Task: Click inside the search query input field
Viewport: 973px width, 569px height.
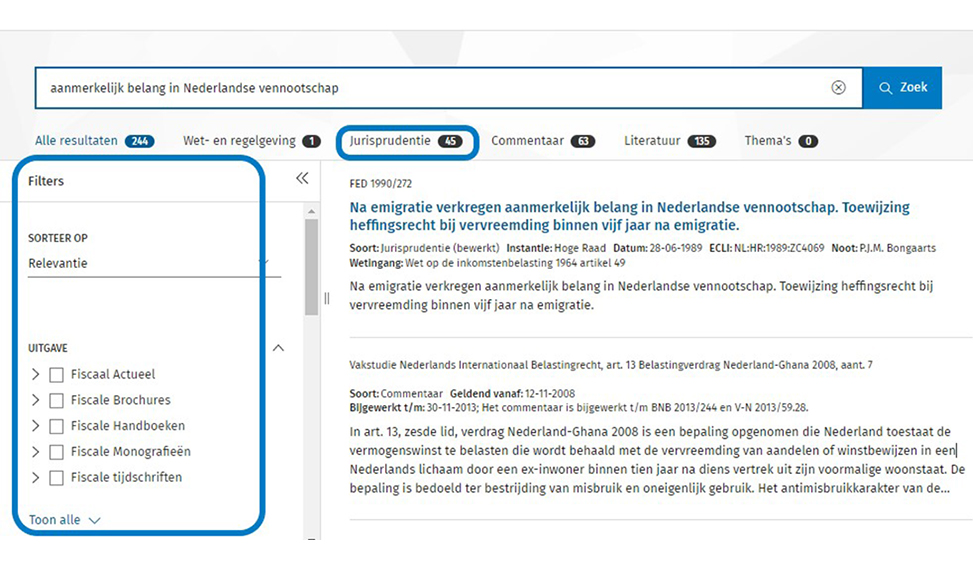Action: (x=430, y=88)
